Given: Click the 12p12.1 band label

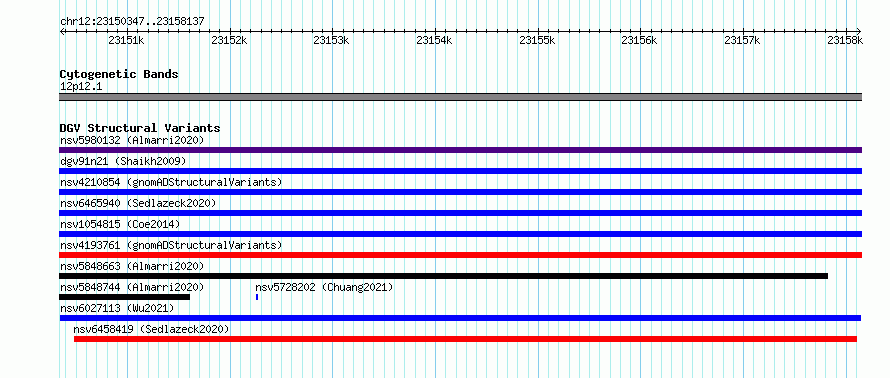Looking at the screenshot, I should [x=81, y=87].
